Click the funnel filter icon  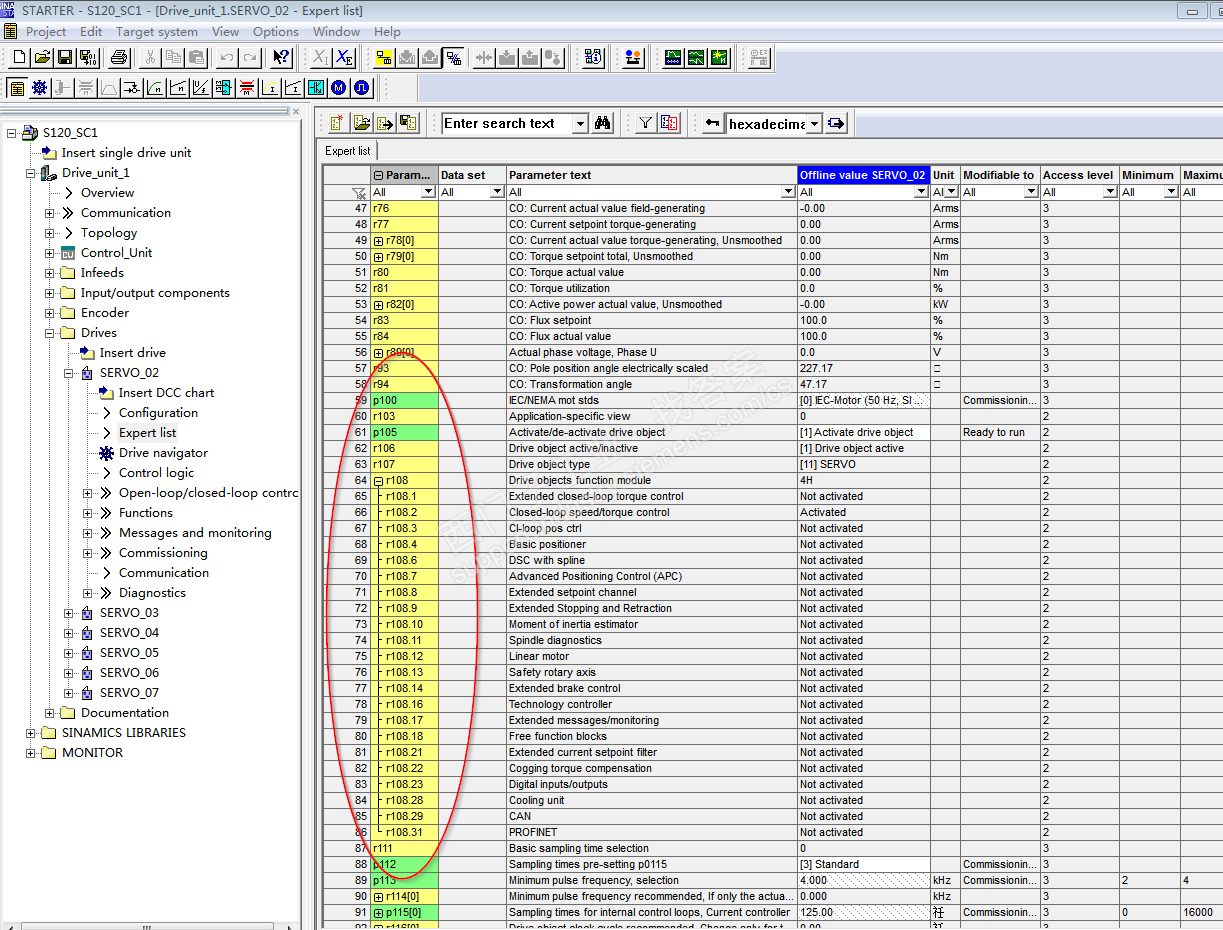(x=646, y=124)
